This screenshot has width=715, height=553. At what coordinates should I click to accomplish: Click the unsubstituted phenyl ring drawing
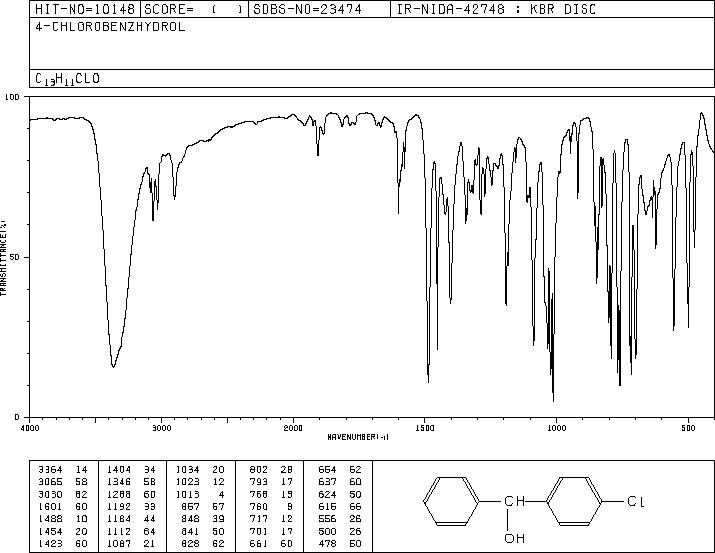coord(452,501)
